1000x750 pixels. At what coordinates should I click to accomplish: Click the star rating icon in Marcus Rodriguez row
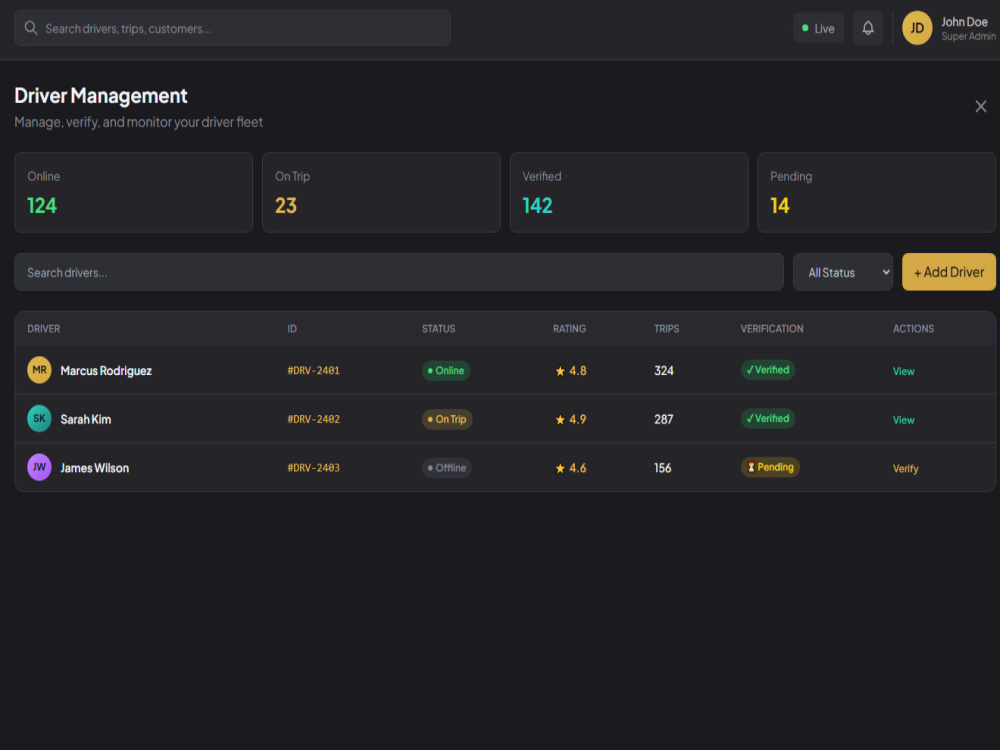click(560, 371)
